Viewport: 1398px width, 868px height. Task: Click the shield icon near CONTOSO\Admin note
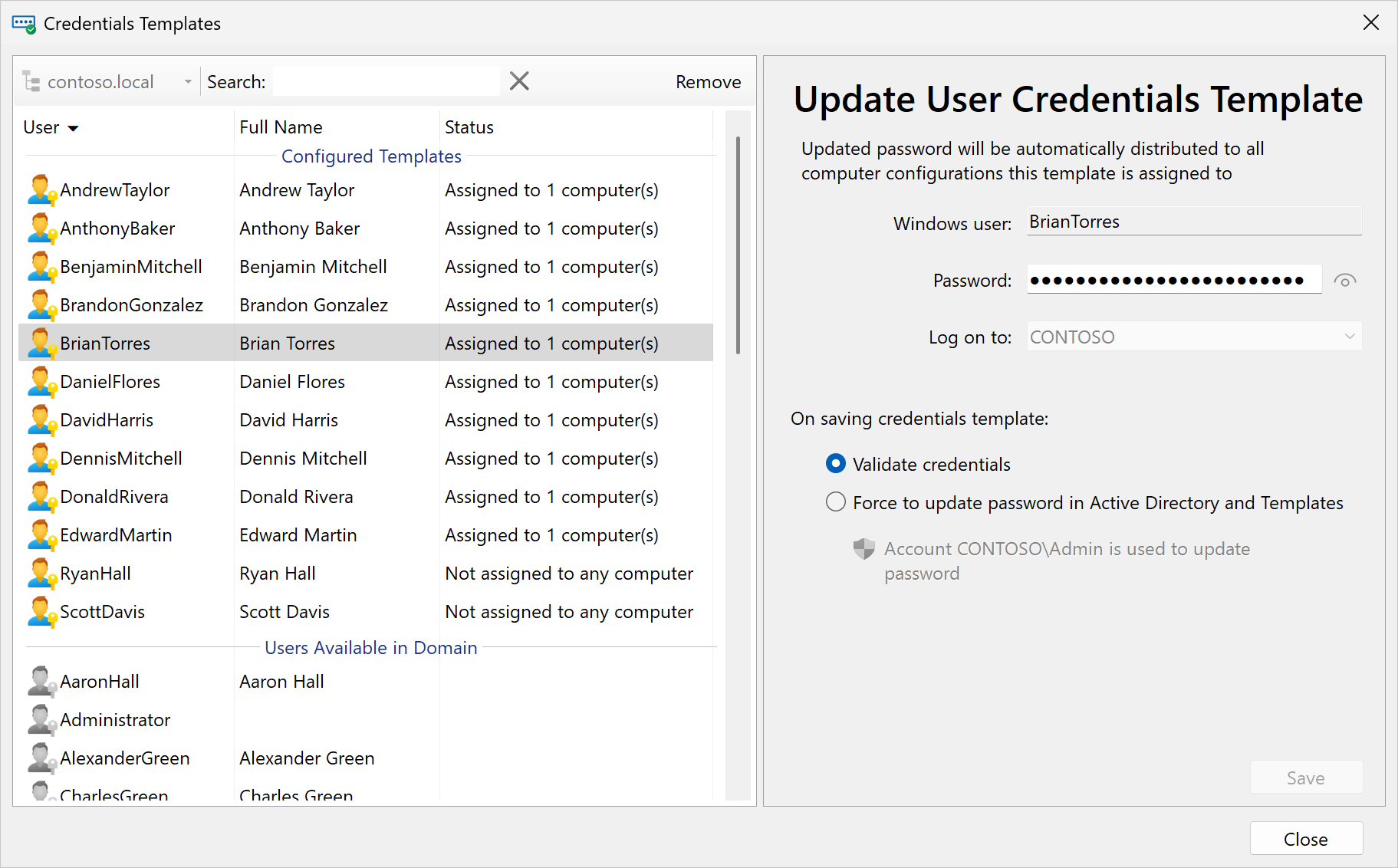click(863, 549)
